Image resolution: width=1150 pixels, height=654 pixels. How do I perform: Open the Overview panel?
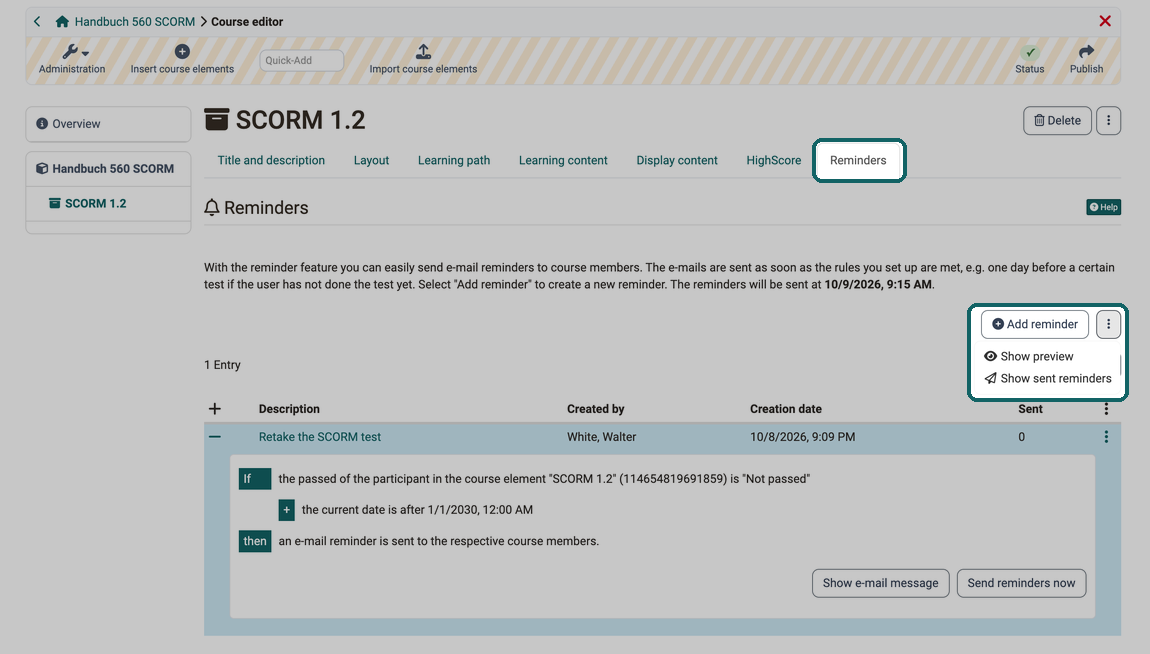(109, 124)
